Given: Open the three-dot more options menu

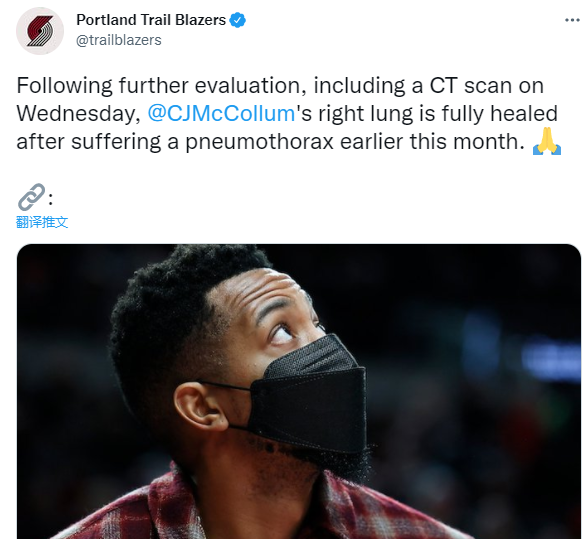Looking at the screenshot, I should pos(572,20).
